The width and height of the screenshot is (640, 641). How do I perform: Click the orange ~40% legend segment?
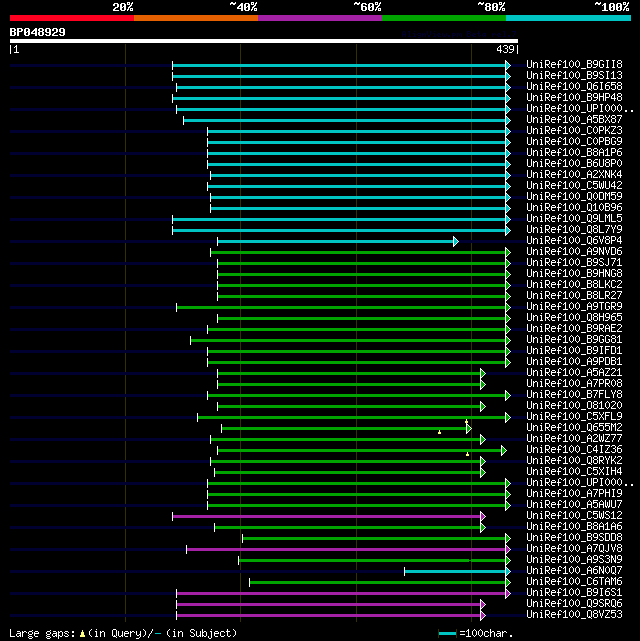pos(196,18)
